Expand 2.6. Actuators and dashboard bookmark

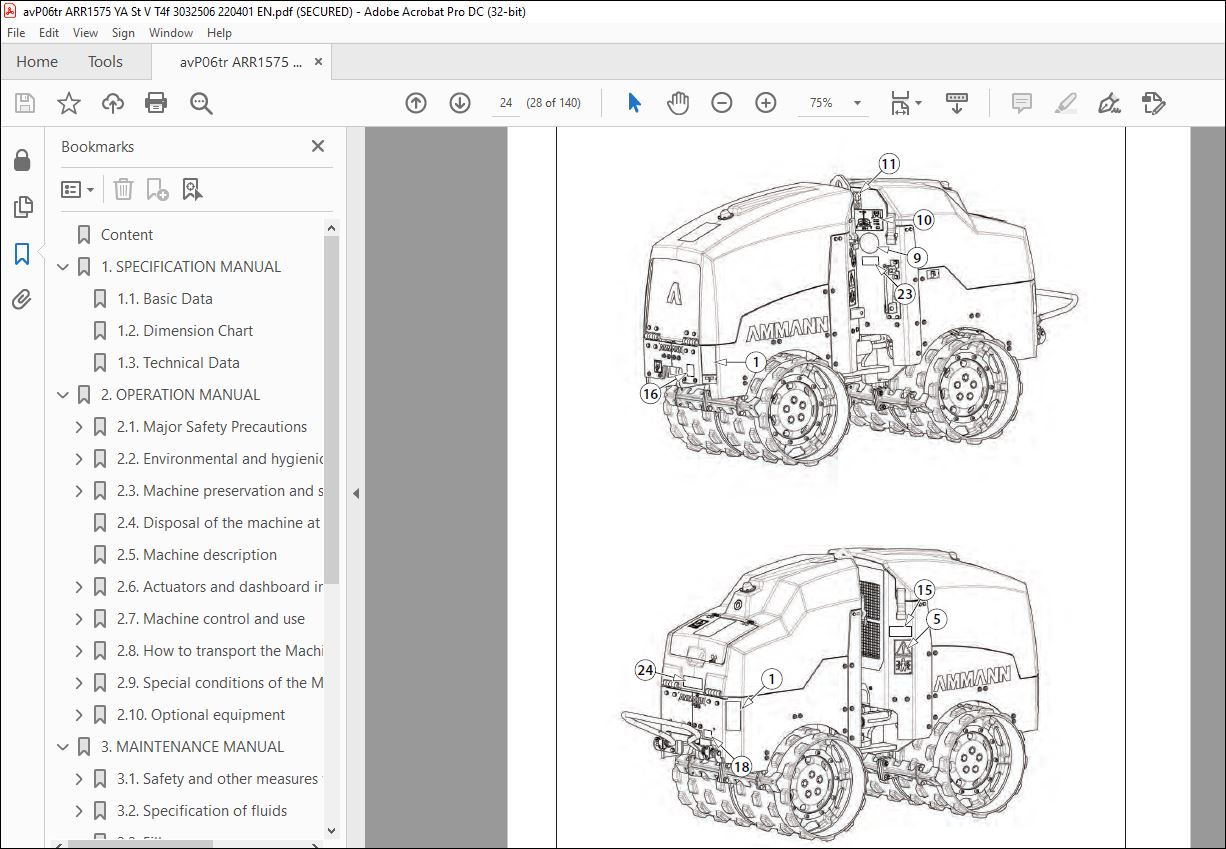(x=79, y=587)
